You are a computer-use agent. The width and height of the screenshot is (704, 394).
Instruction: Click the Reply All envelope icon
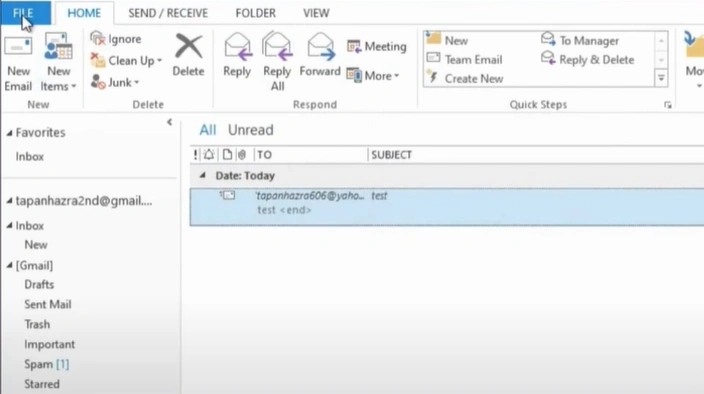[x=277, y=46]
